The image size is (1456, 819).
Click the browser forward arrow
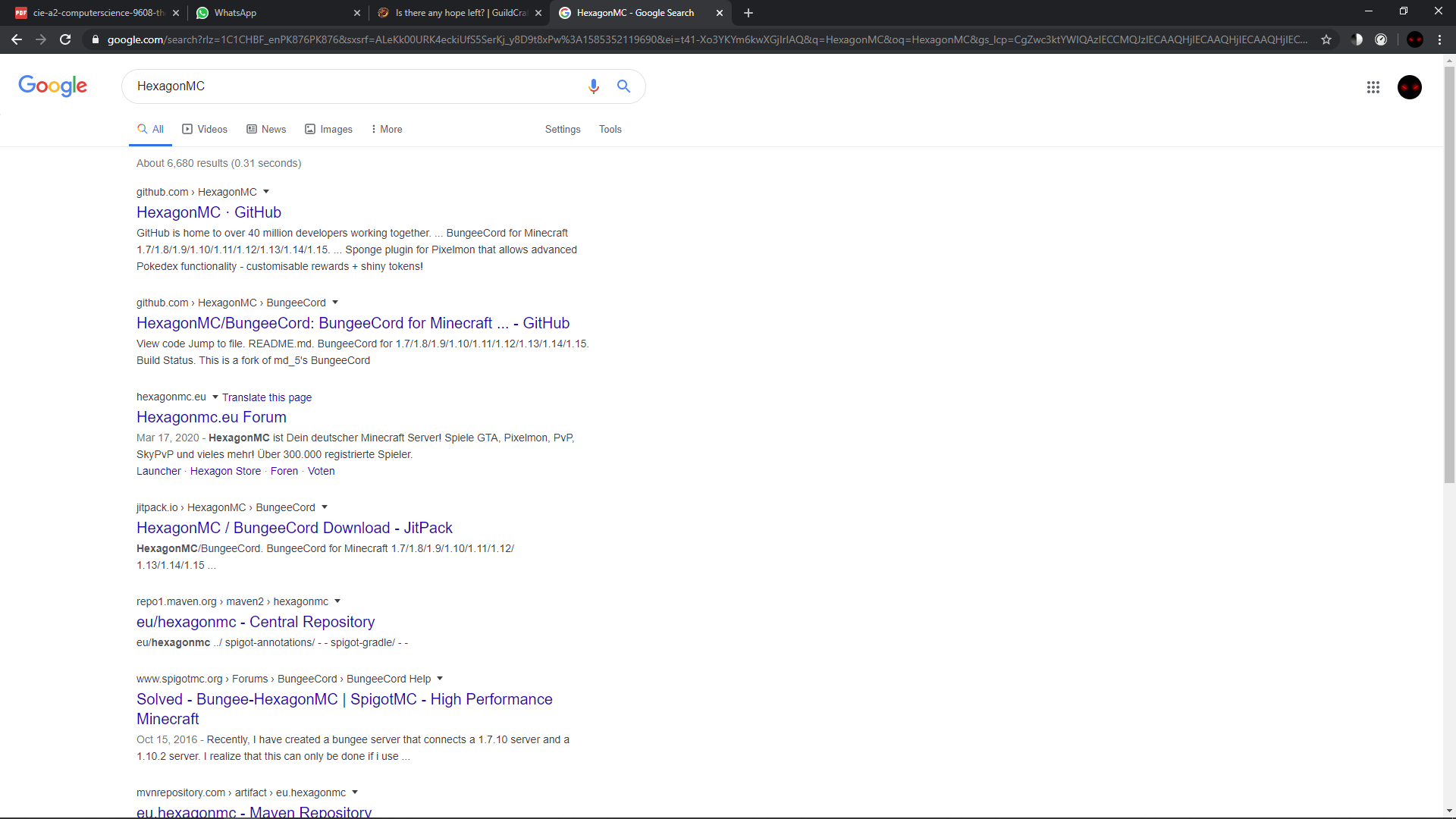click(x=41, y=39)
